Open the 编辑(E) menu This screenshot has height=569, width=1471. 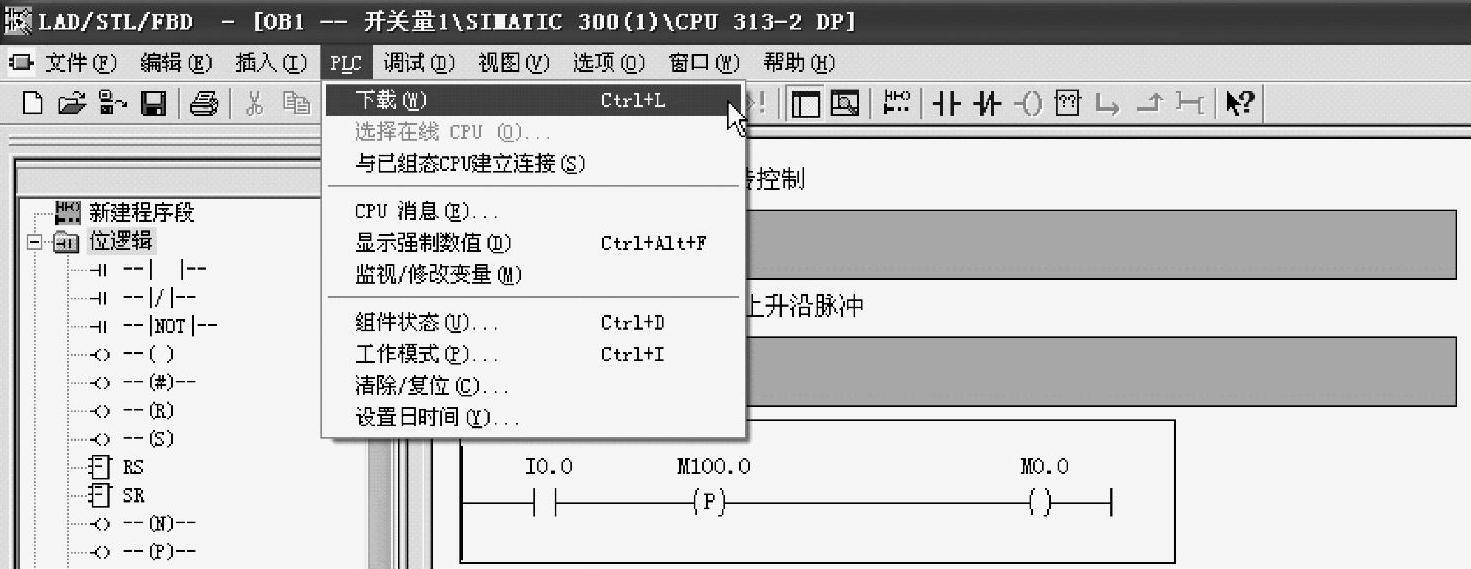176,63
